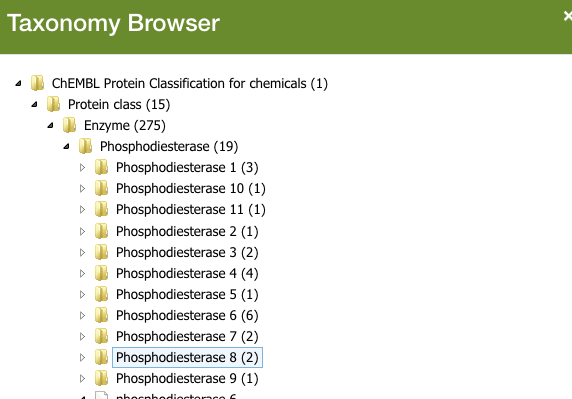Select Phosphodiesterase 11 (1) label
The image size is (572, 399).
(x=191, y=210)
